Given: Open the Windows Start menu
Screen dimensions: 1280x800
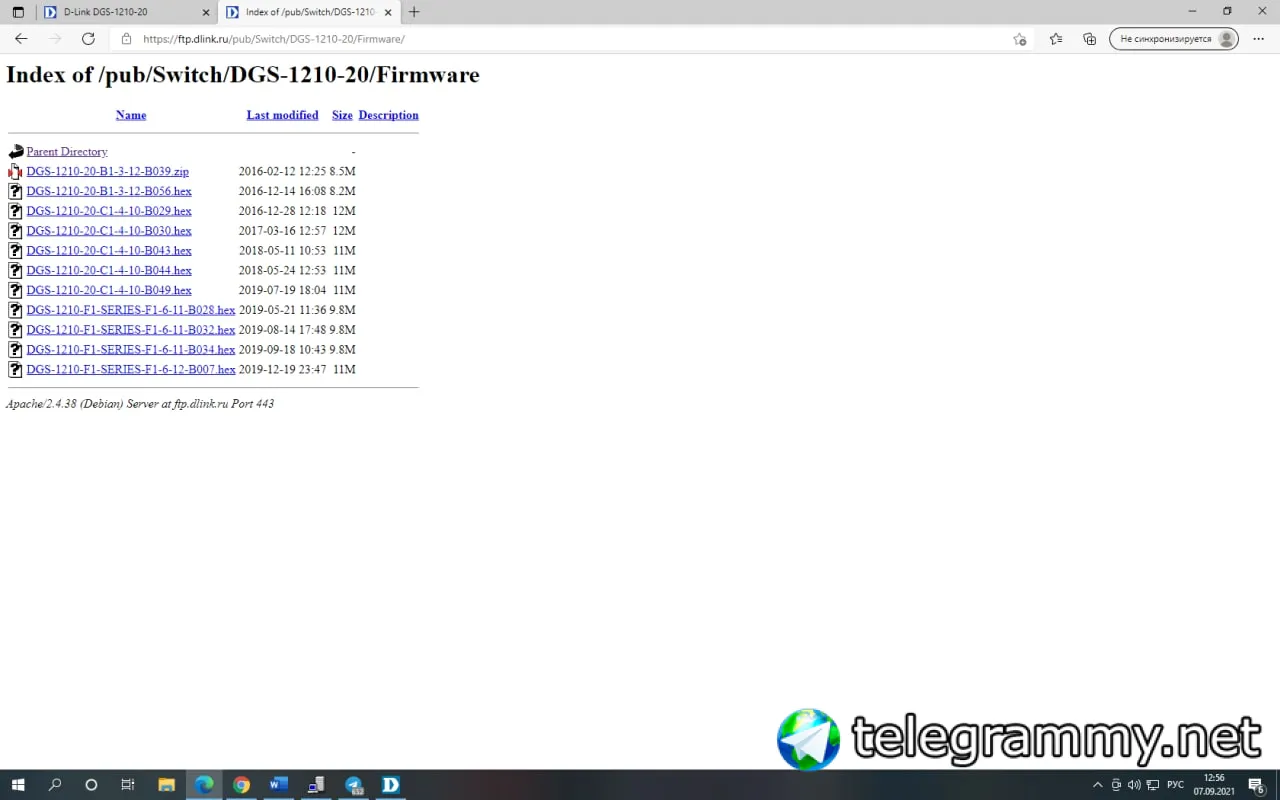Looking at the screenshot, I should pyautogui.click(x=17, y=785).
